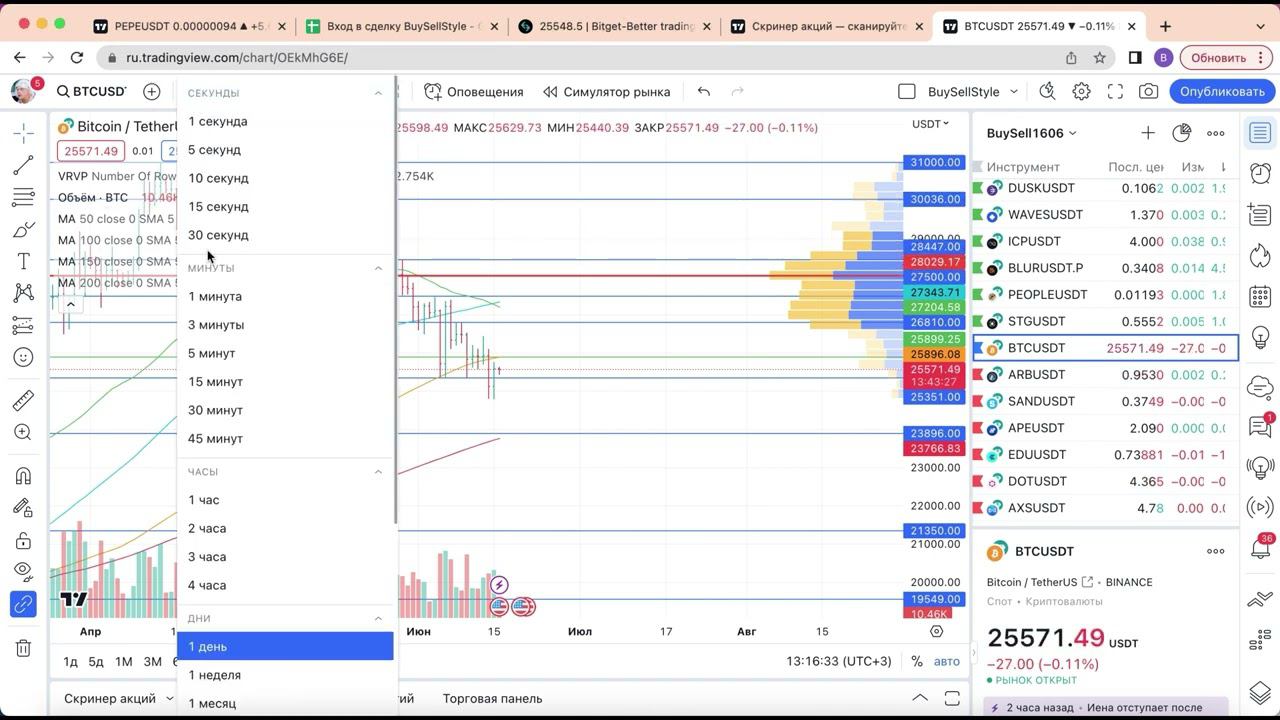Open the BuySell1606 watchlist dropdown
This screenshot has height=720, width=1280.
click(x=1031, y=133)
